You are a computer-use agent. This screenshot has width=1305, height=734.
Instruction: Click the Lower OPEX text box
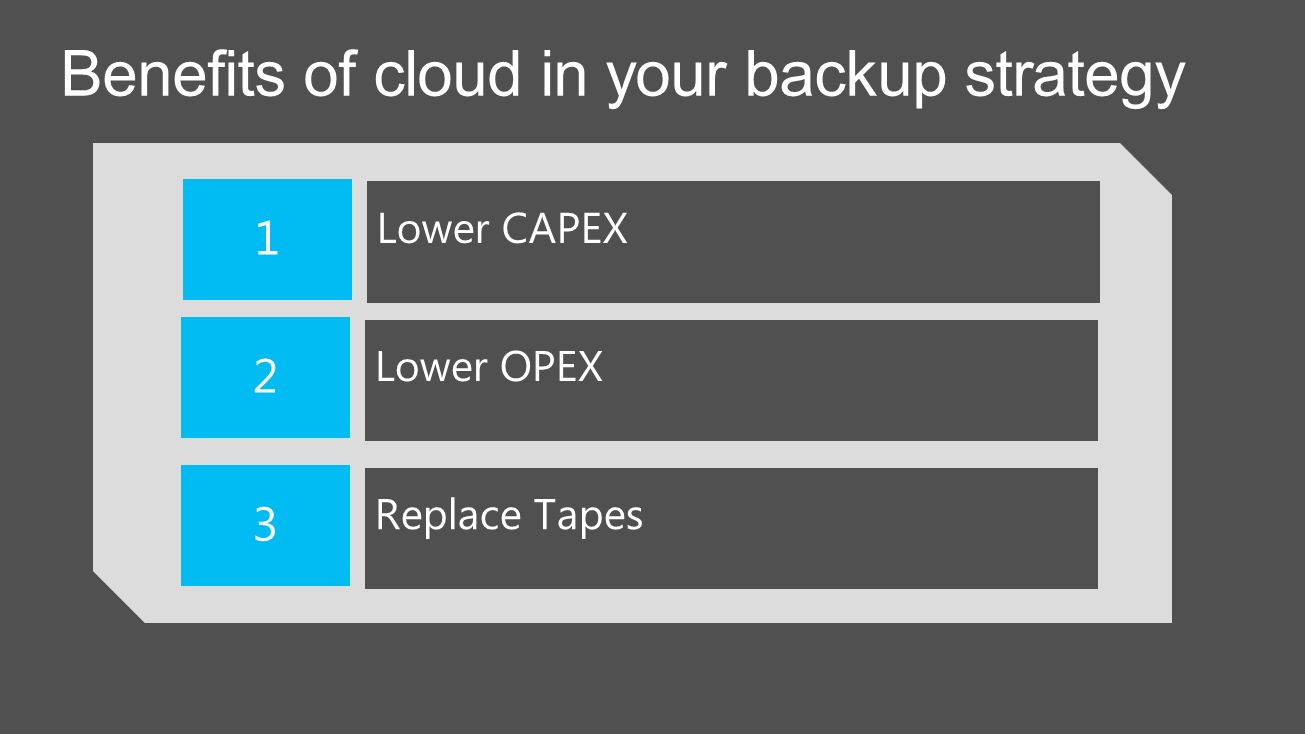(x=731, y=380)
